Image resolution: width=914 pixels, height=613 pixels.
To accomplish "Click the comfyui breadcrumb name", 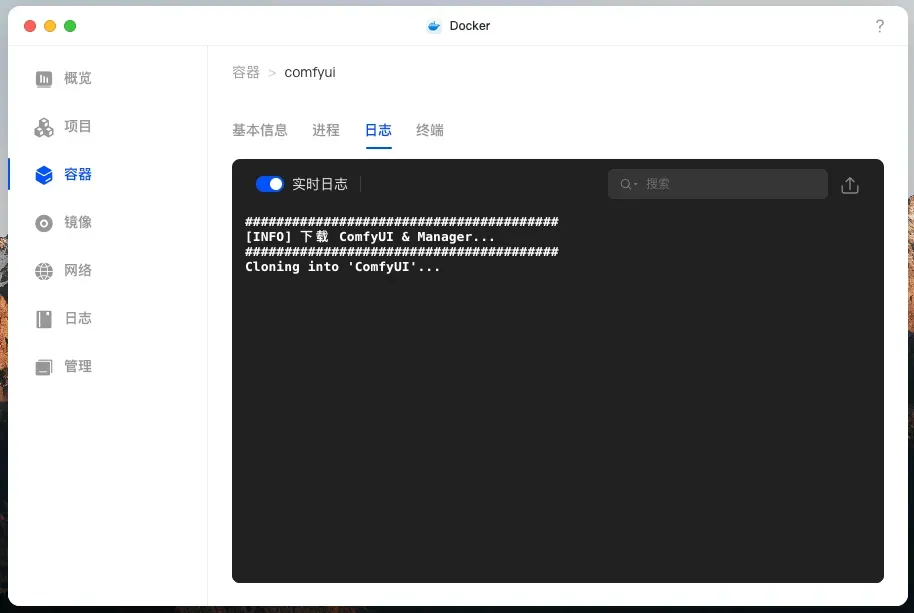I will pos(310,72).
